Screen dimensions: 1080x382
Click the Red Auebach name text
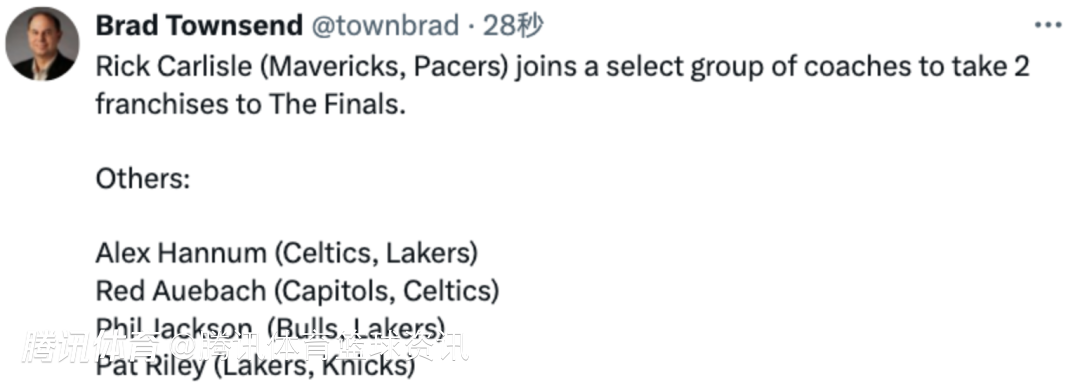click(x=180, y=291)
